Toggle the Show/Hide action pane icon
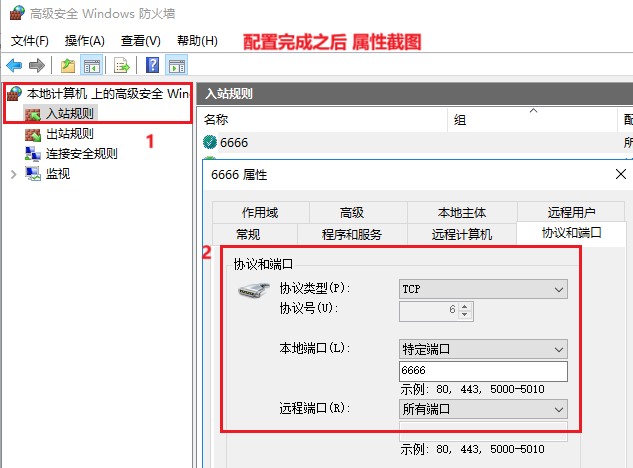 point(177,65)
